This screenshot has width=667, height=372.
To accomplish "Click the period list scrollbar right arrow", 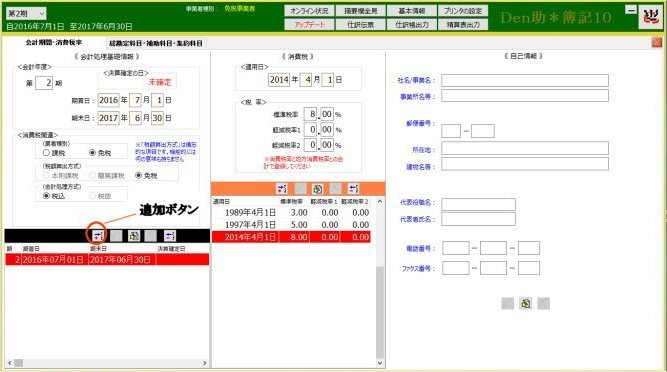I will pyautogui.click(x=205, y=363).
